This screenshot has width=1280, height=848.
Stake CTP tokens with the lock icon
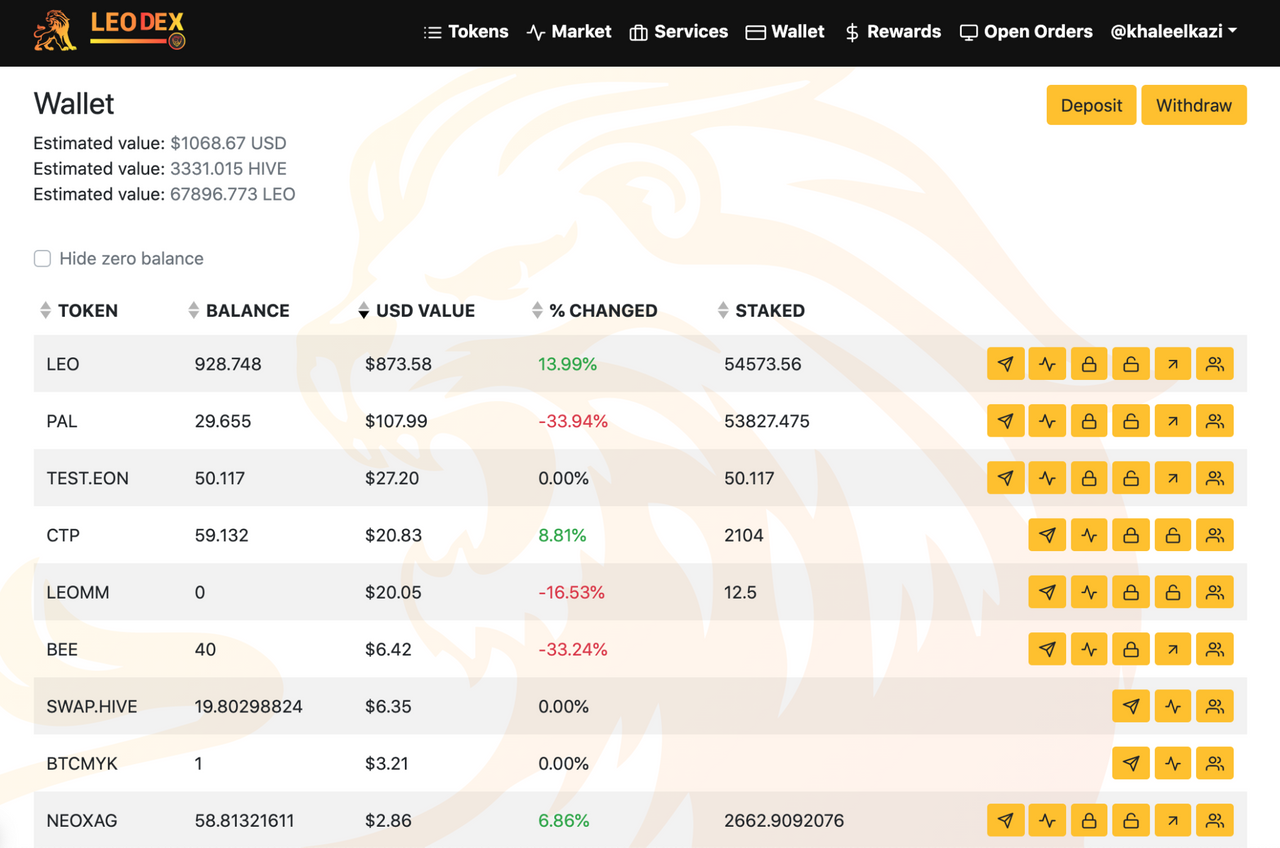point(1131,535)
